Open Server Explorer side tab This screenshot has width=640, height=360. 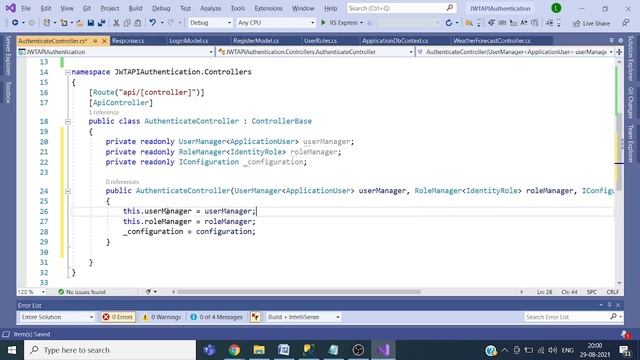click(x=8, y=56)
